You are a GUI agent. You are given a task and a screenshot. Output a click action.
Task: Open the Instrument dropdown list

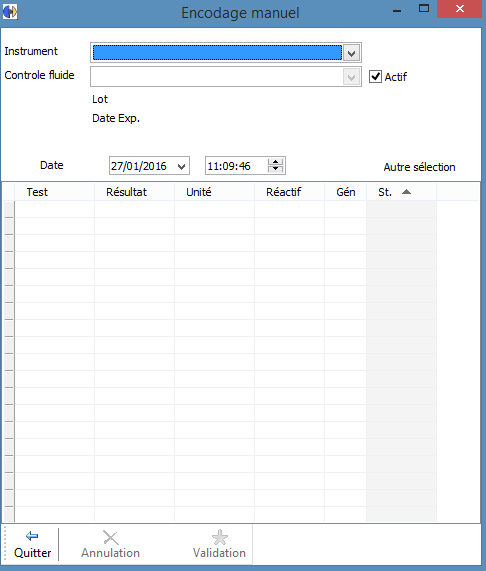351,53
